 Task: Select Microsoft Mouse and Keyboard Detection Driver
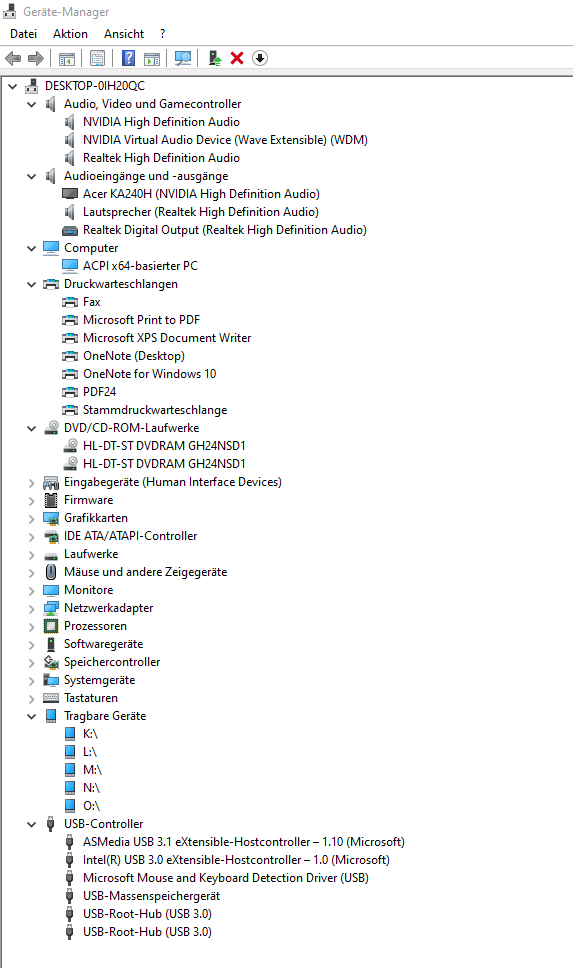point(226,877)
